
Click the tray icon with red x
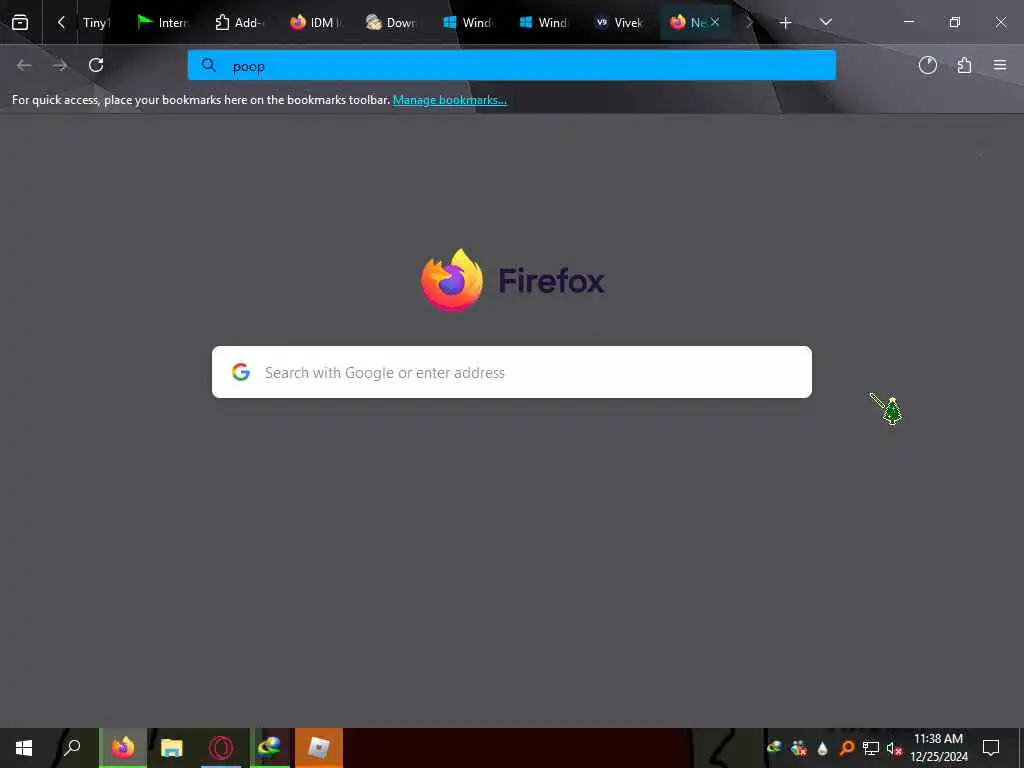tap(798, 748)
